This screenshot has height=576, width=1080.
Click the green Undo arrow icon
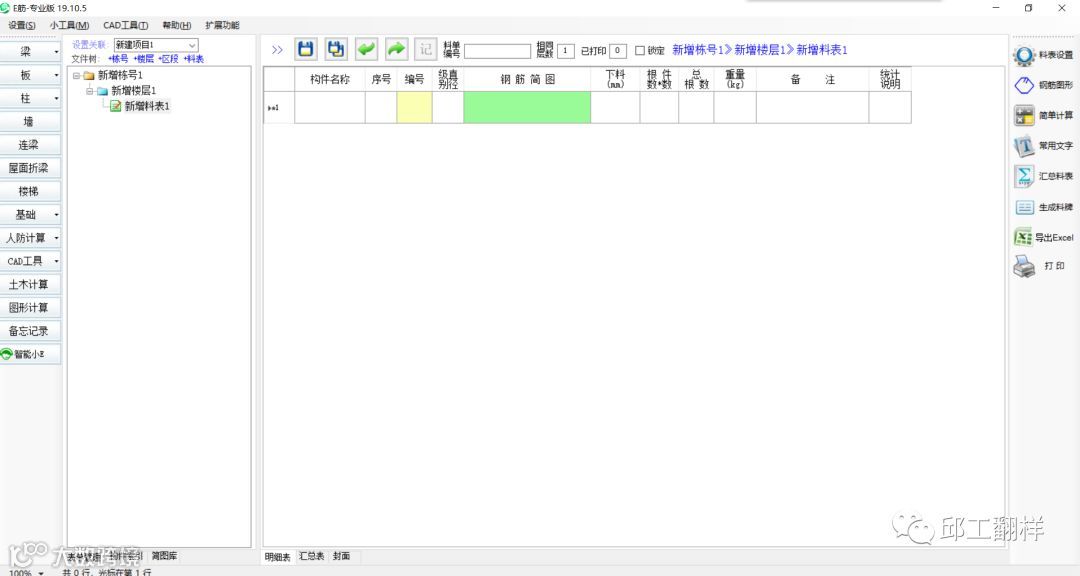[x=366, y=49]
